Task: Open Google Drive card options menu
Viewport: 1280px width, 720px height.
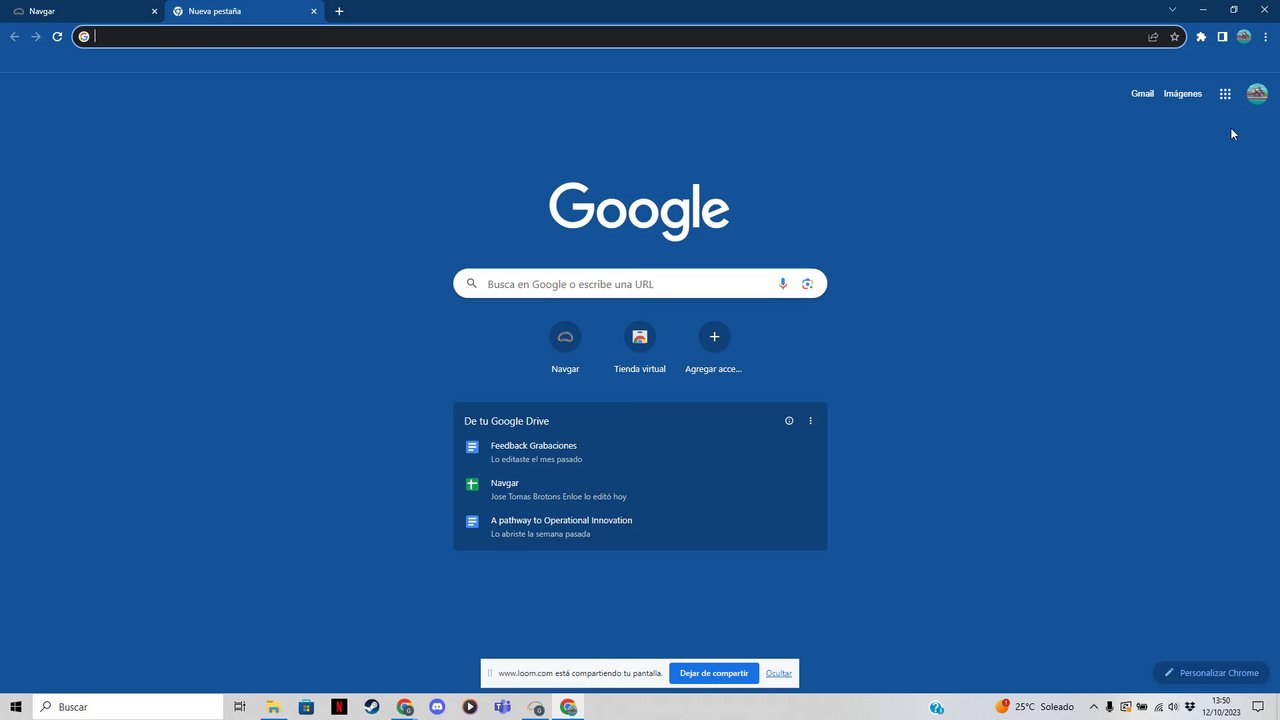Action: [810, 421]
